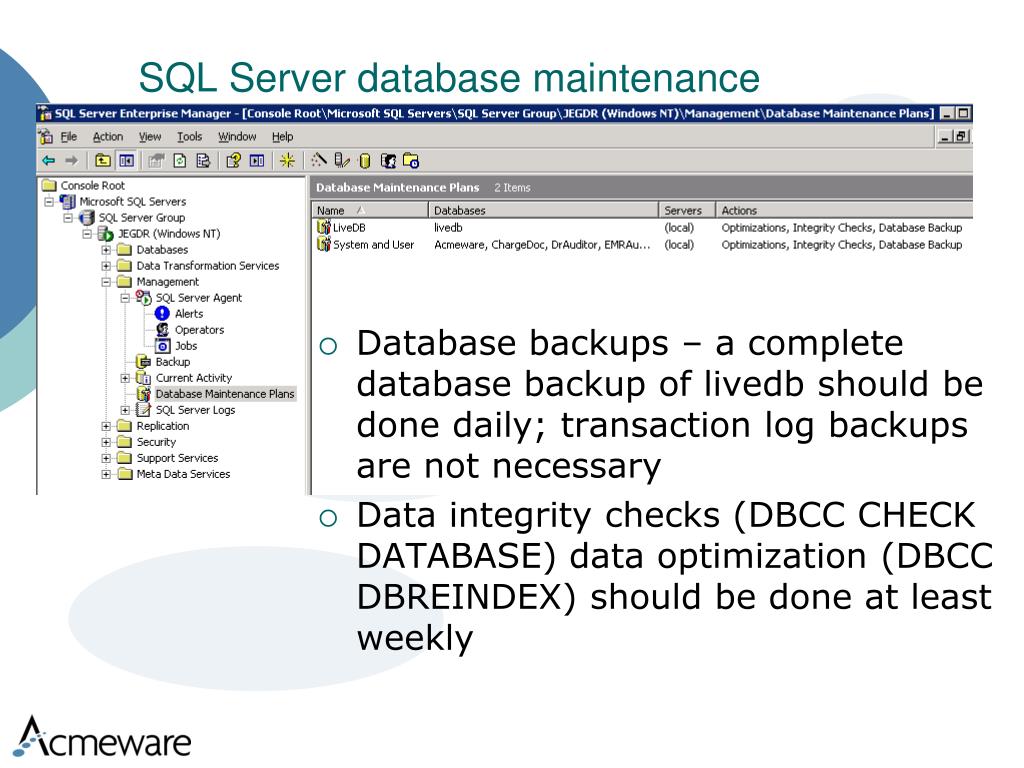1024x768 pixels.
Task: Select the System and User maintenance plan
Action: (x=374, y=245)
